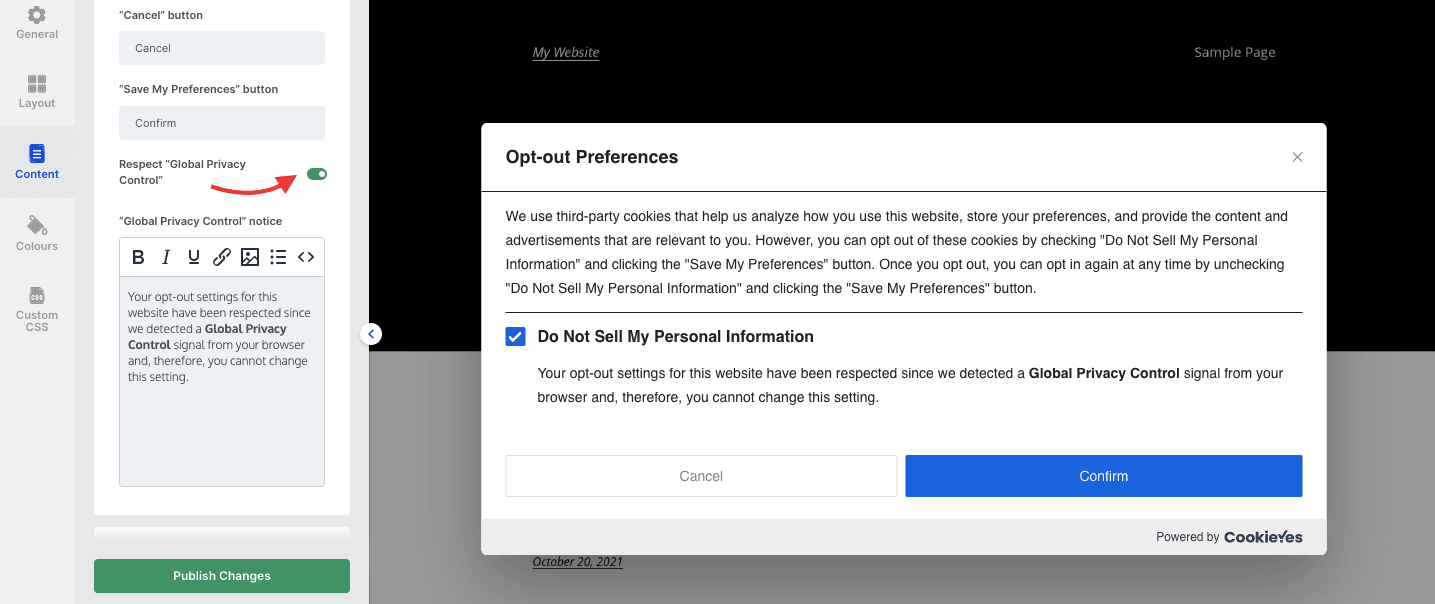Image resolution: width=1435 pixels, height=604 pixels.
Task: Insert an image in notice editor
Action: click(250, 257)
